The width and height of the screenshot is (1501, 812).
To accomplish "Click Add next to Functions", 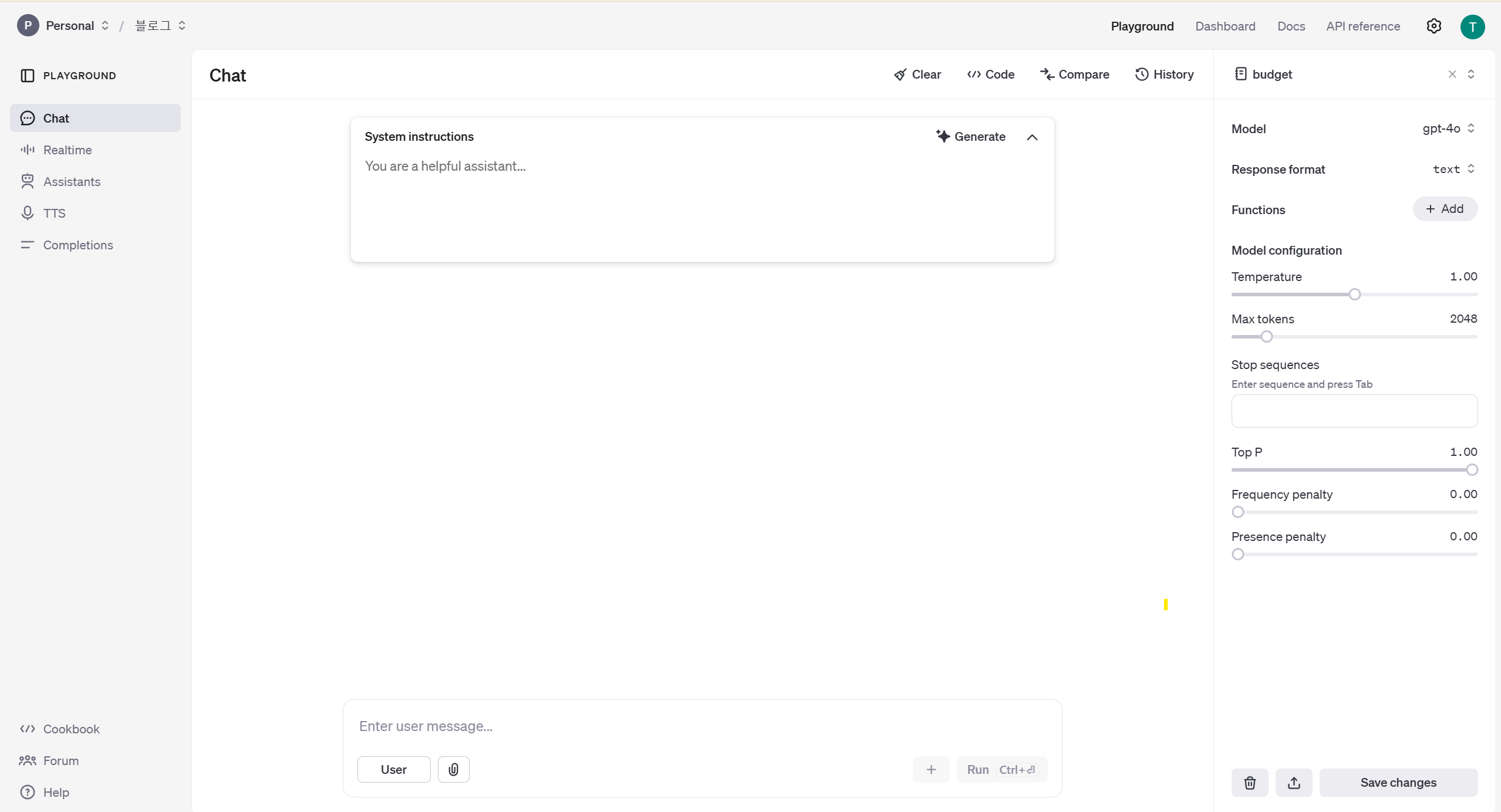I will click(x=1445, y=209).
